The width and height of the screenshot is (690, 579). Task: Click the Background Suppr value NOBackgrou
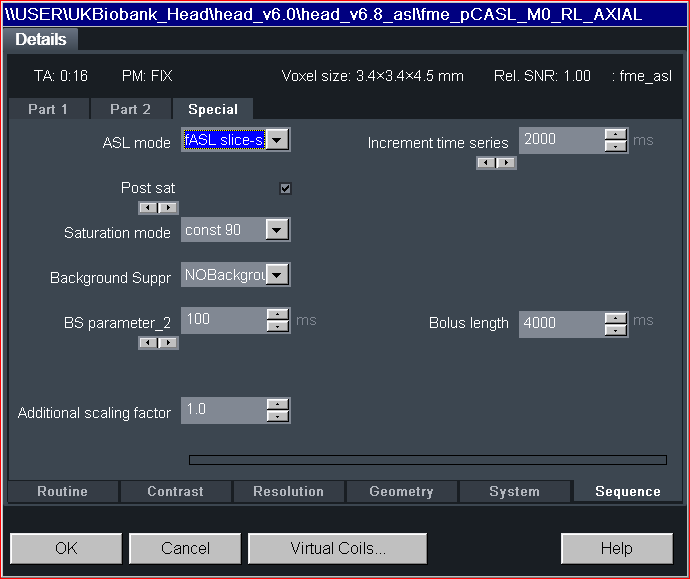pos(224,275)
